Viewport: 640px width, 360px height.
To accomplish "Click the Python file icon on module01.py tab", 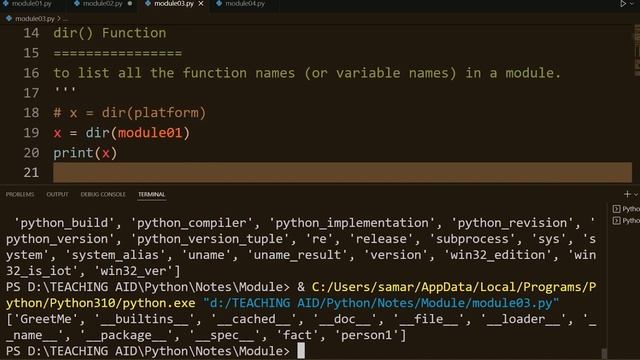I will pyautogui.click(x=6, y=4).
